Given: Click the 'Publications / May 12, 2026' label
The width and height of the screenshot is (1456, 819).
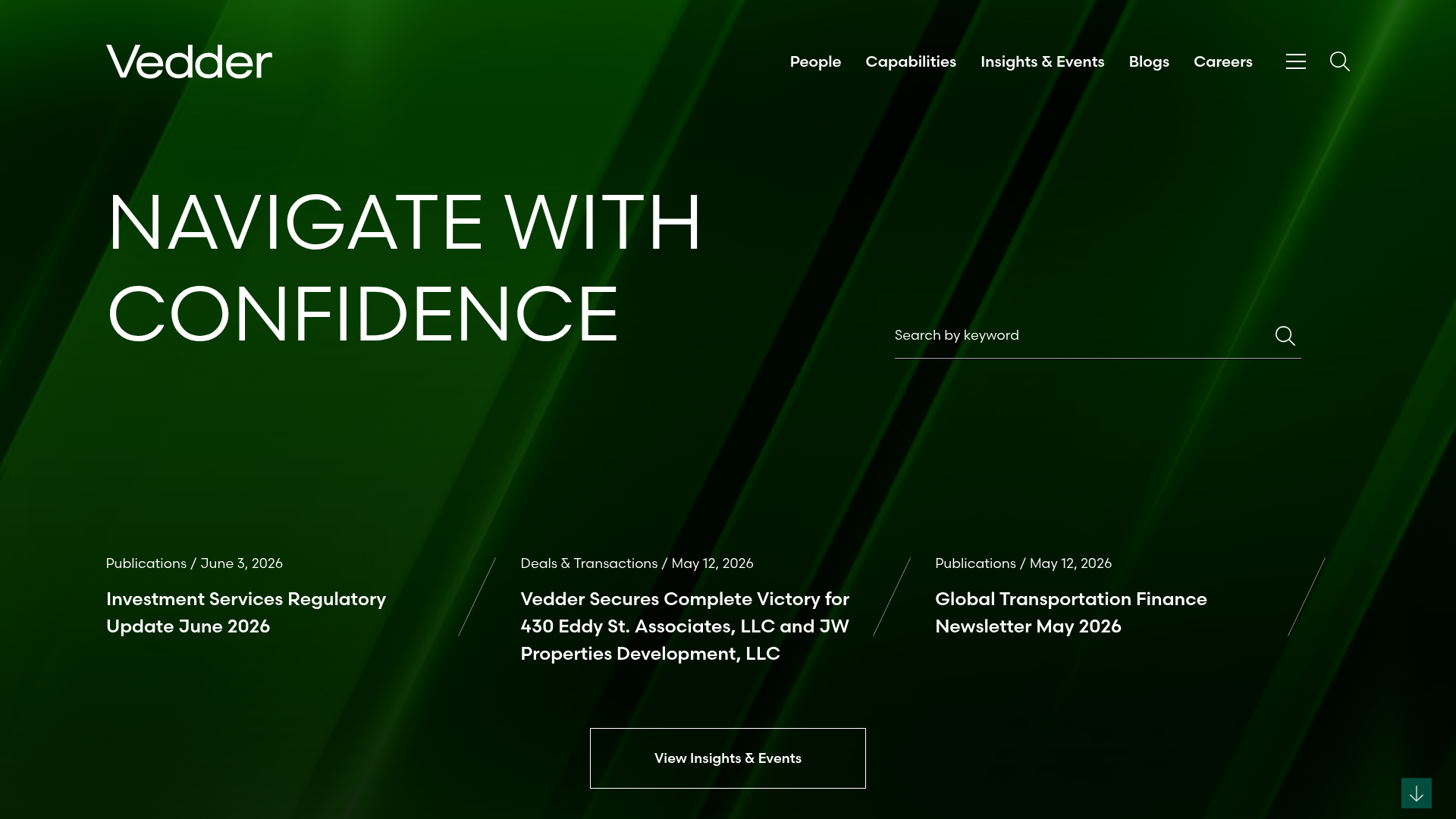Looking at the screenshot, I should click(1023, 563).
